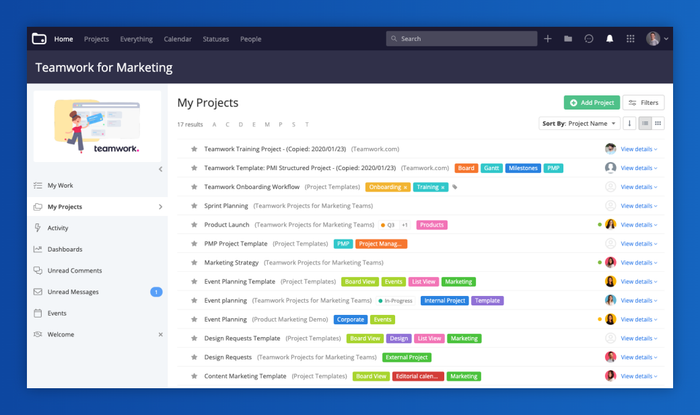The width and height of the screenshot is (700, 415).
Task: Switch to list view layout icon
Action: [x=645, y=124]
